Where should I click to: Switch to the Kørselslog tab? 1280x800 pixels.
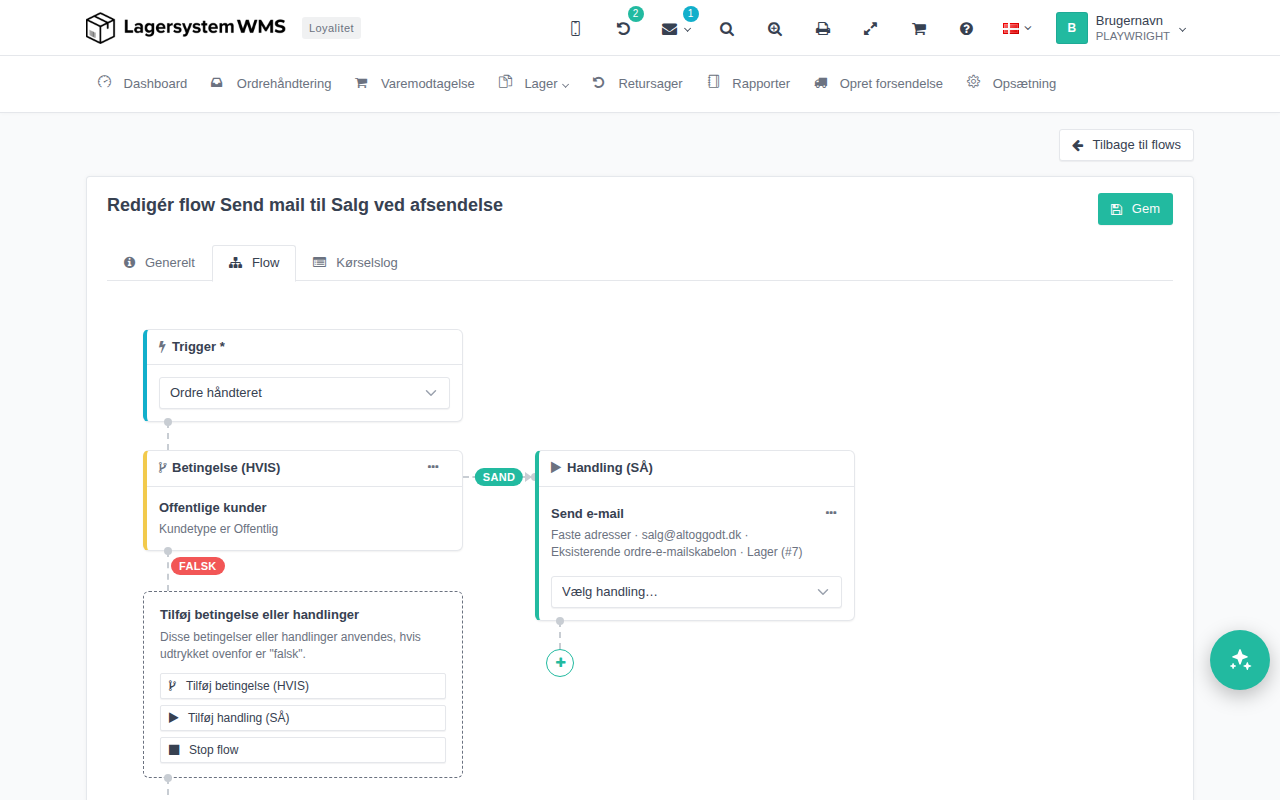(x=355, y=263)
